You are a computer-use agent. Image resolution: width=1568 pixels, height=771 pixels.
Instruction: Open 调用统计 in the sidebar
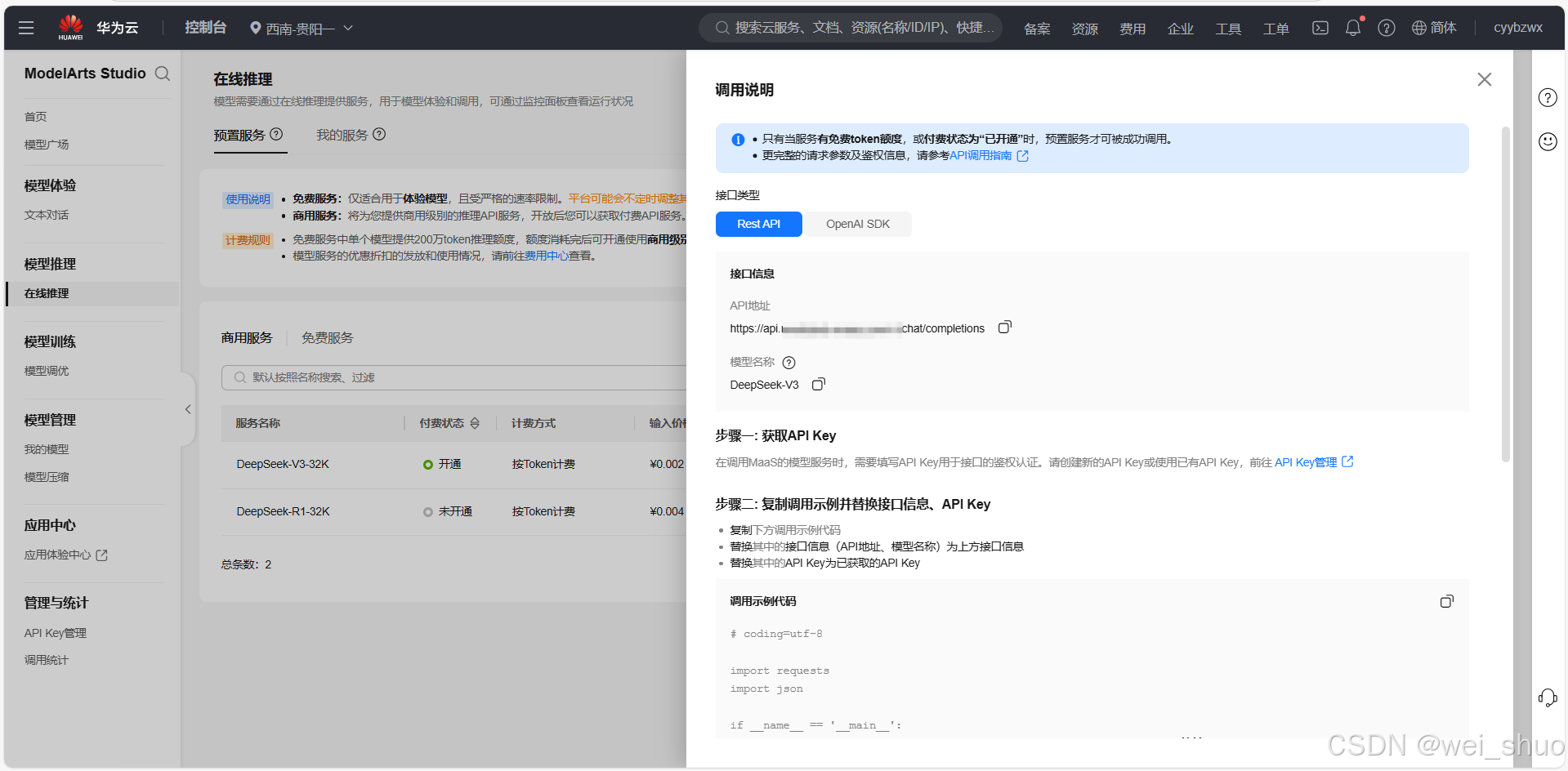[47, 660]
